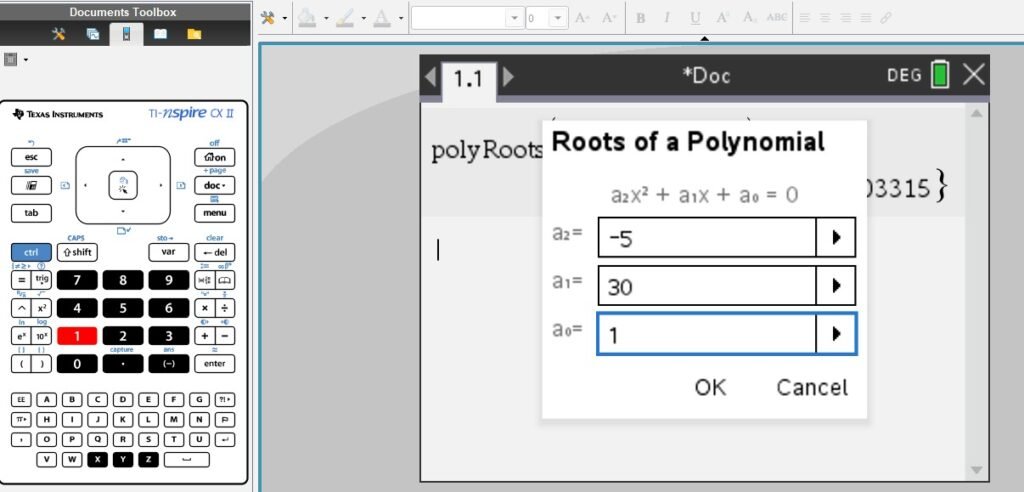Go to previous page with left arrow
This screenshot has width=1024, height=492.
point(430,77)
